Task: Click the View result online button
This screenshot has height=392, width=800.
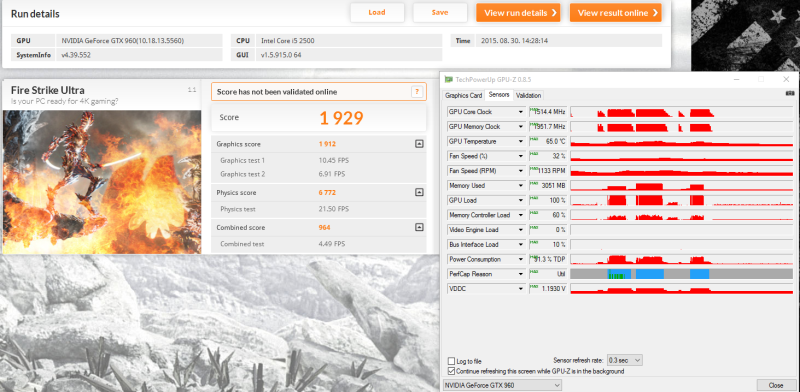Action: coord(616,13)
